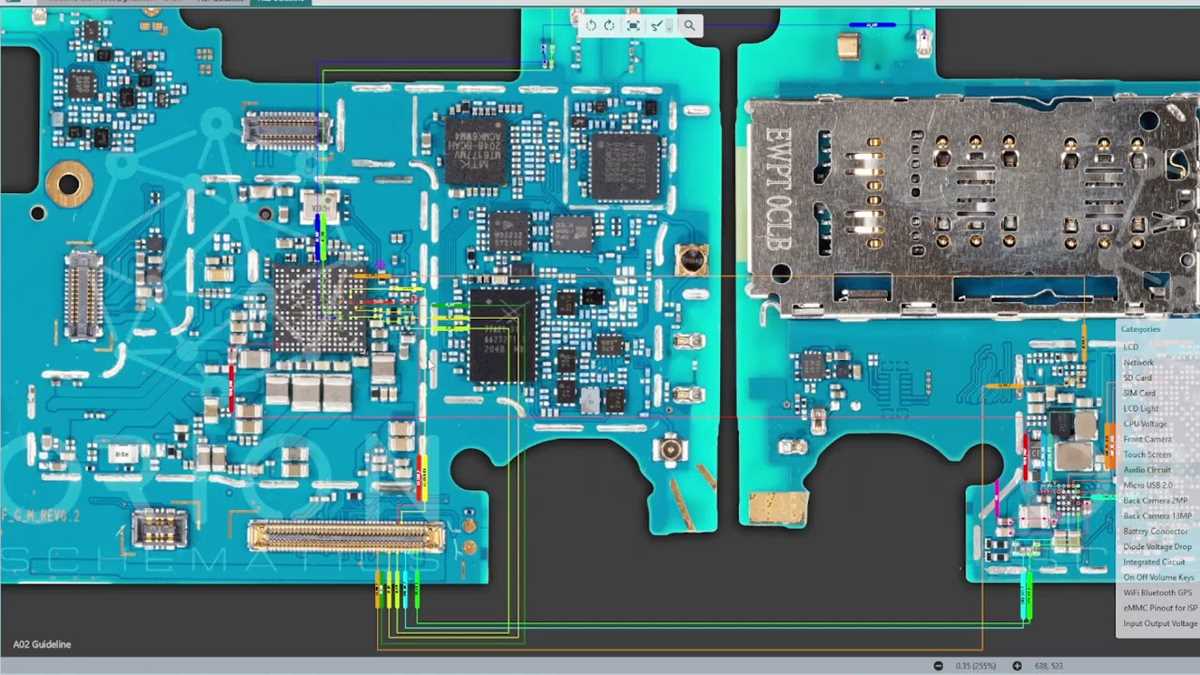Click the MTK chip on the board
This screenshot has width=1200, height=675.
tap(476, 151)
